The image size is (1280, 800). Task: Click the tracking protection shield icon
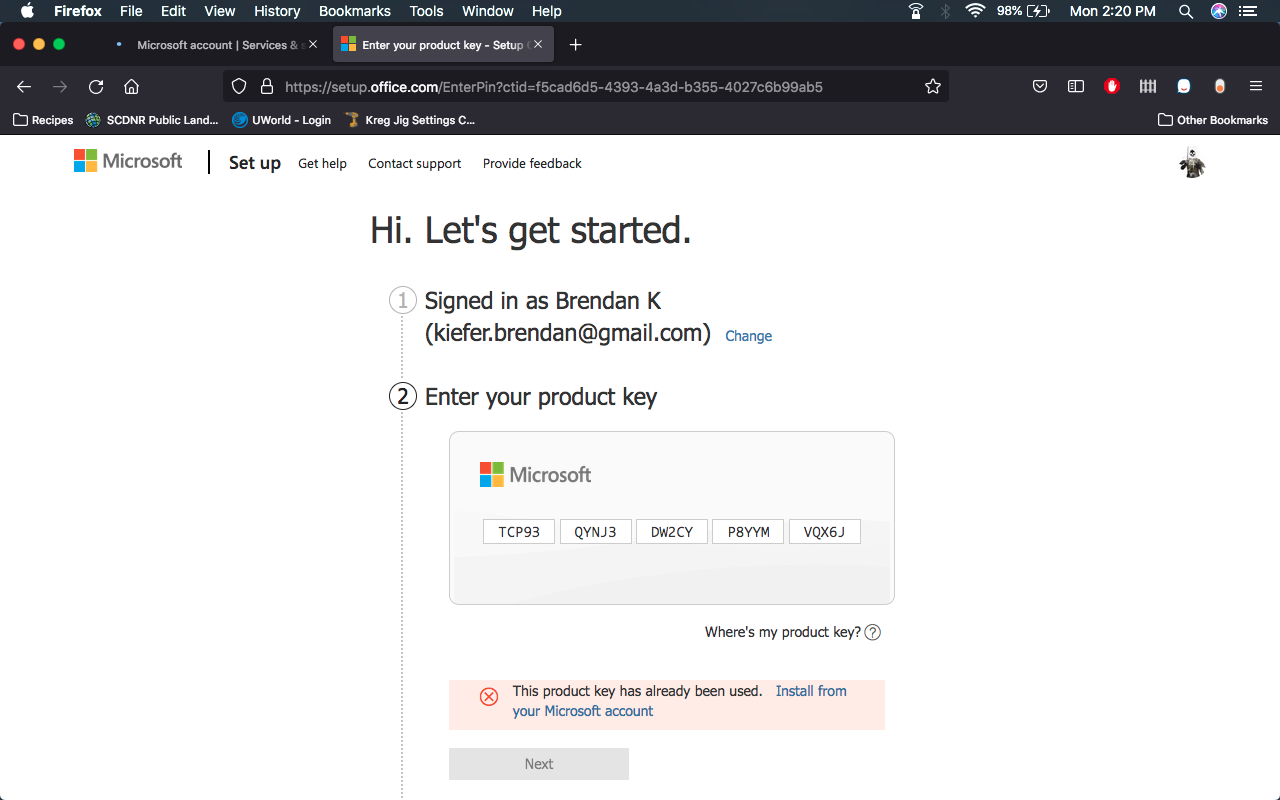tap(239, 87)
